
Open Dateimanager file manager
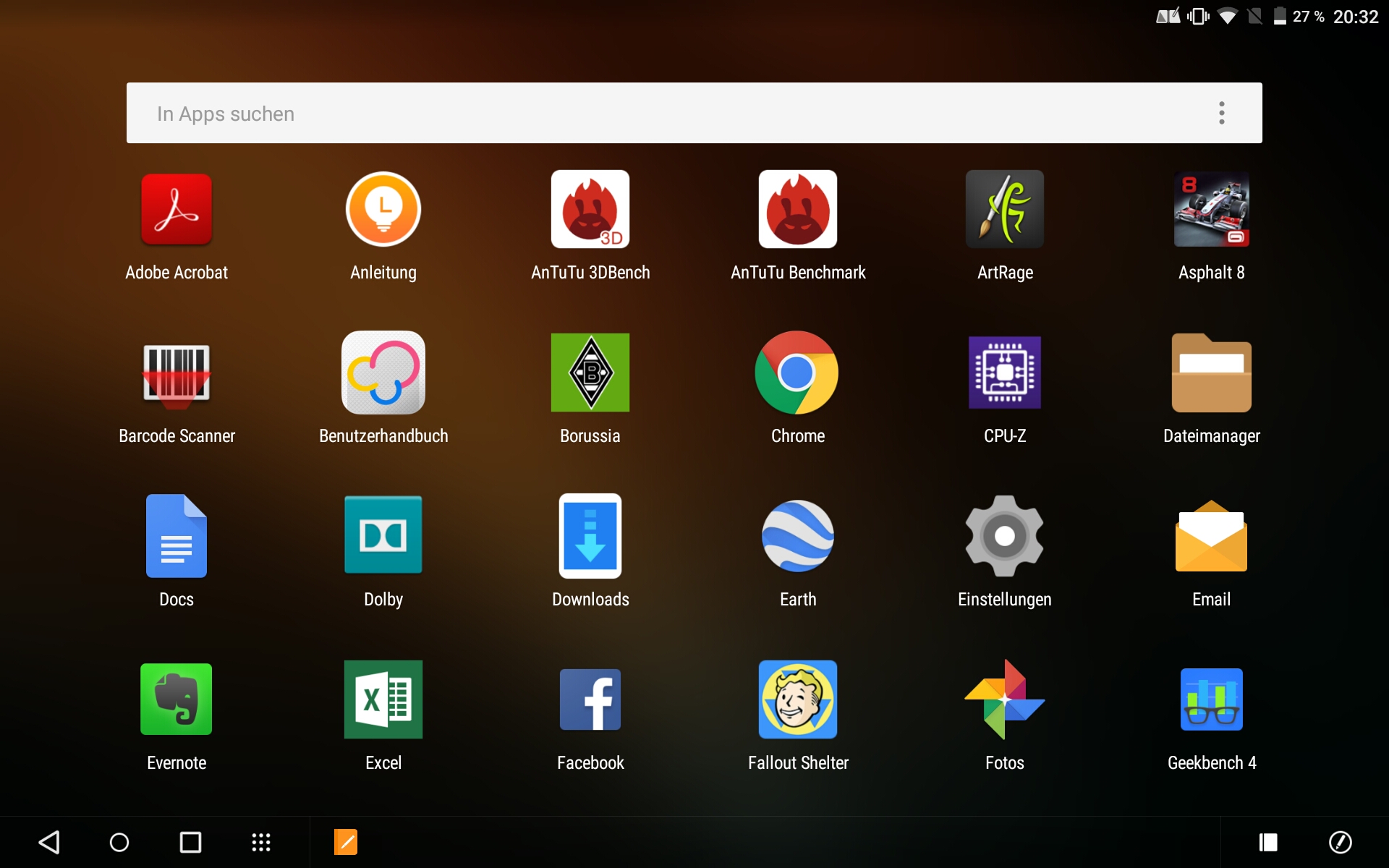[1212, 373]
